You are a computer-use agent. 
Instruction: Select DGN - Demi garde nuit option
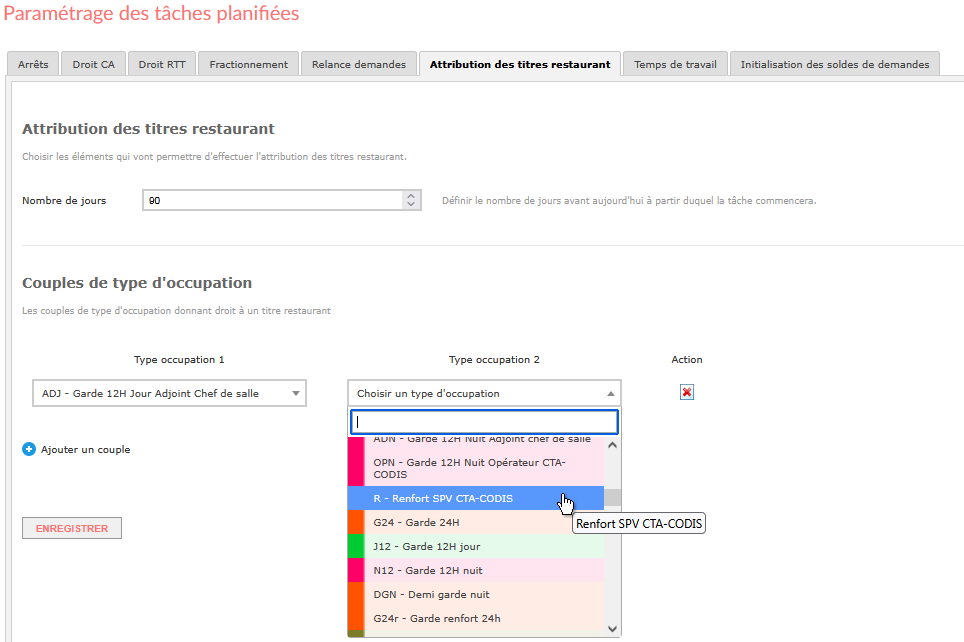tap(476, 594)
